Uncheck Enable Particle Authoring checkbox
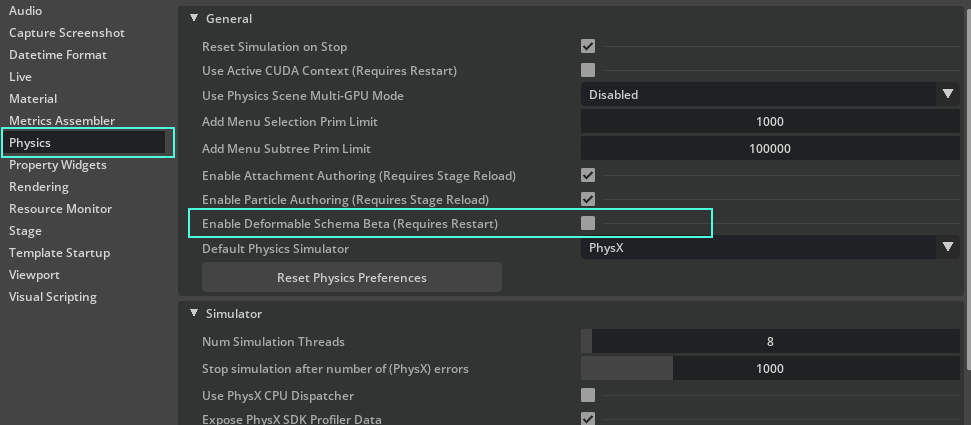 point(588,199)
